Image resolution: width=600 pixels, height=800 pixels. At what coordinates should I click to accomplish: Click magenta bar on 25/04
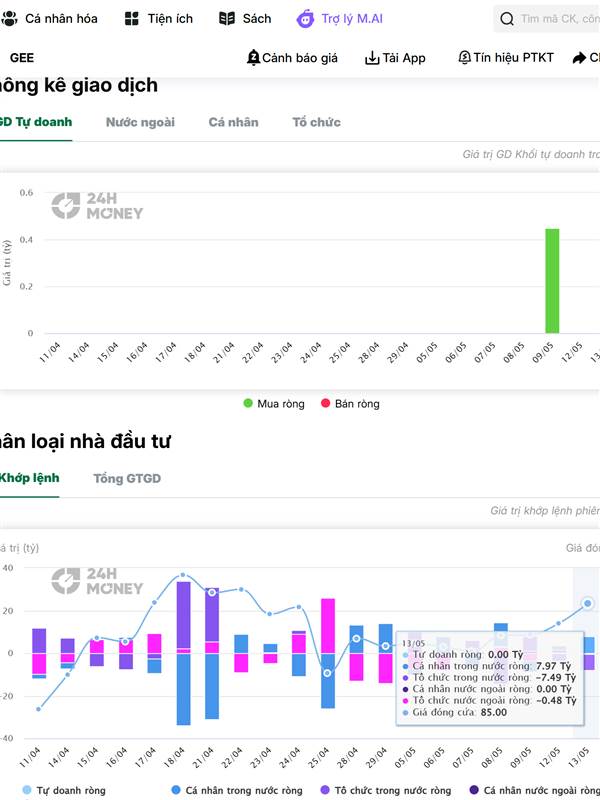coord(328,626)
